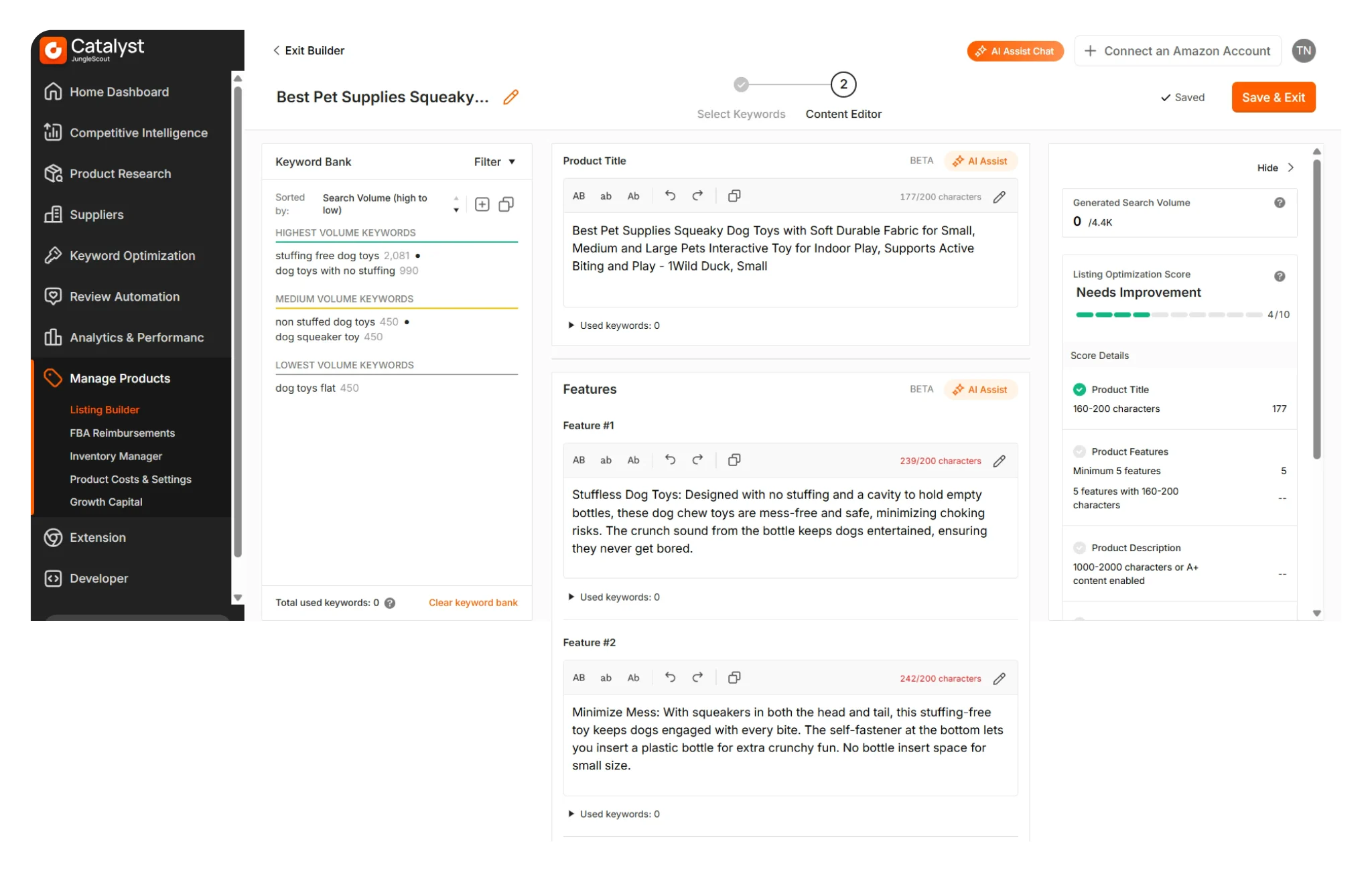Apply lowercase ab format in Product Title
1372x878 pixels.
click(606, 196)
